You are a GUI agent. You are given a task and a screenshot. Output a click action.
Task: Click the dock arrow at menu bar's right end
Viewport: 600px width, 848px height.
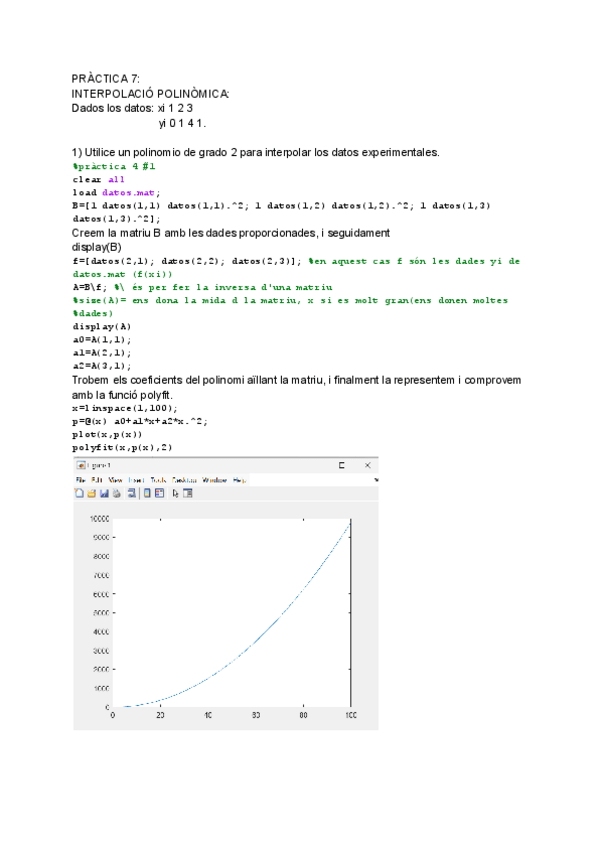click(376, 480)
